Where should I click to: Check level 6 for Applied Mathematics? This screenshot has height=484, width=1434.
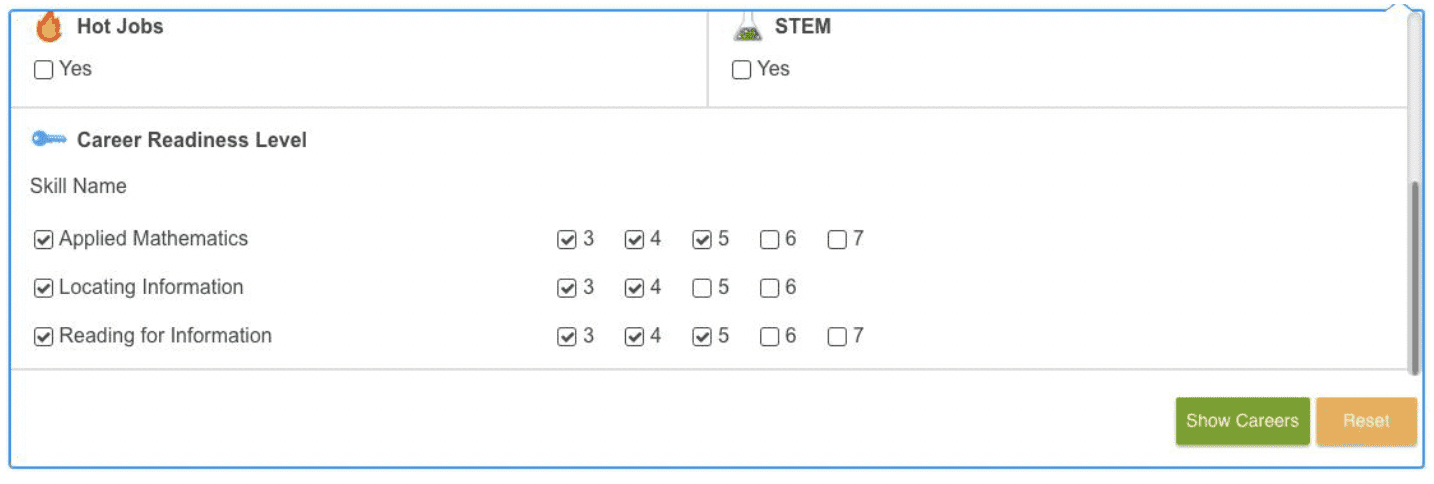click(770, 240)
